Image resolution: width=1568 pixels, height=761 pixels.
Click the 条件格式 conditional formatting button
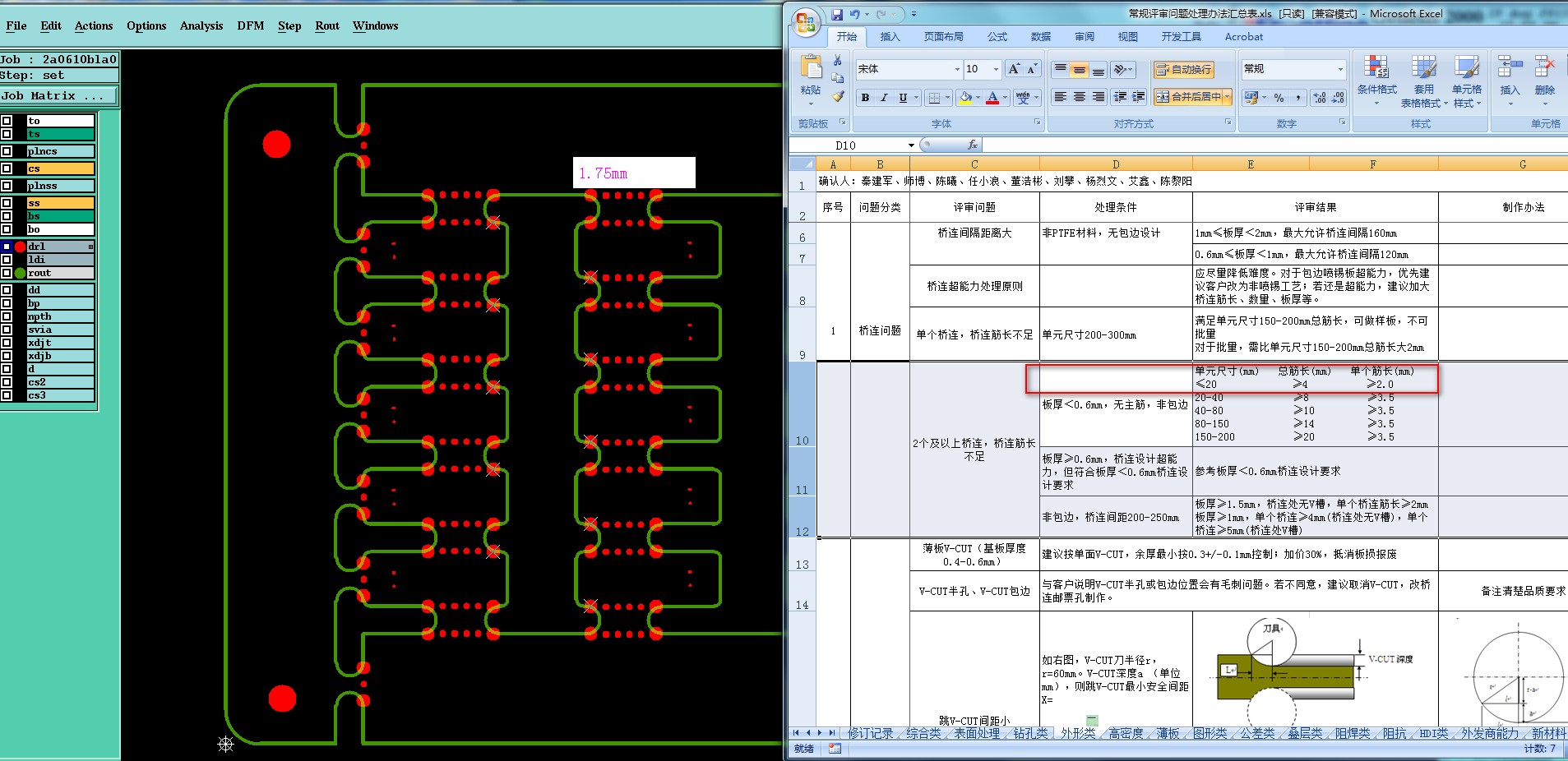(x=1376, y=81)
